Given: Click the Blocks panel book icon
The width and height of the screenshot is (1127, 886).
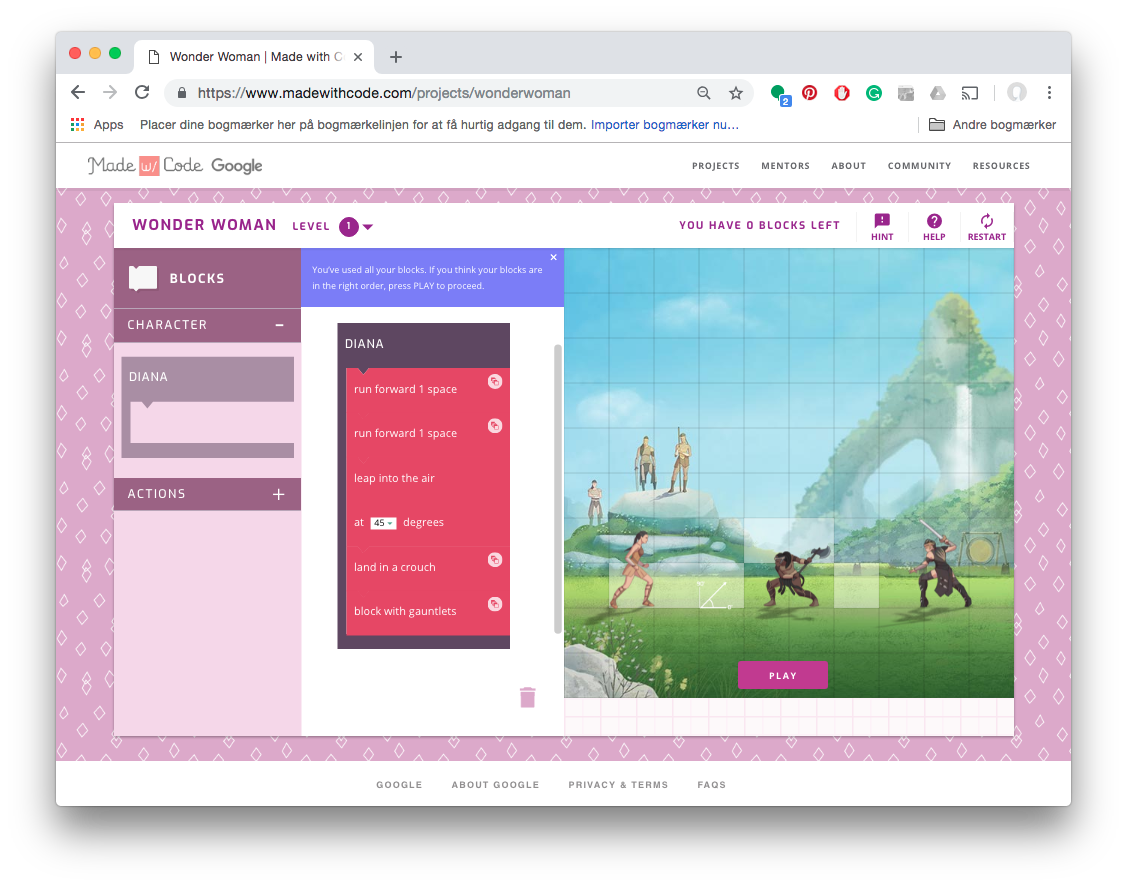Looking at the screenshot, I should [x=142, y=278].
